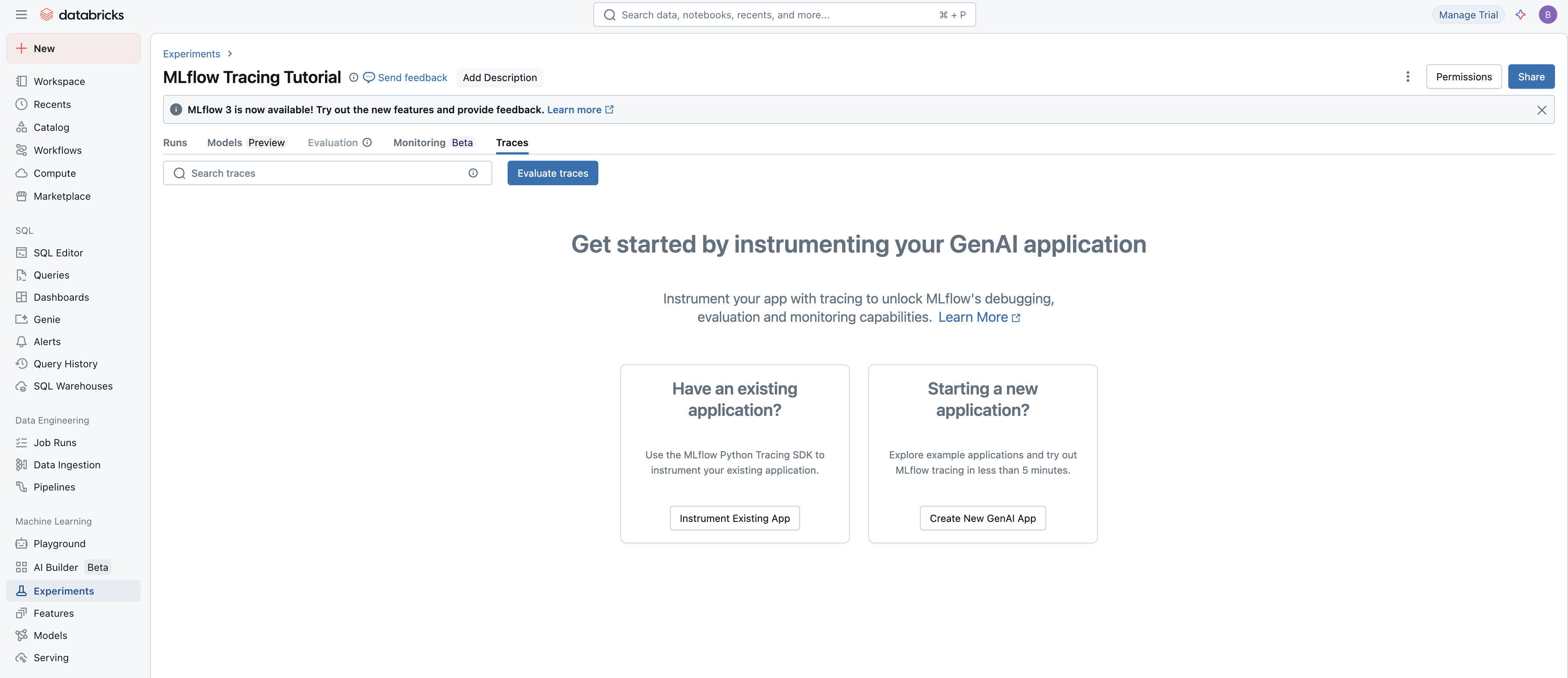Open the Genie sidebar icon
The height and width of the screenshot is (678, 1568).
coord(21,319)
